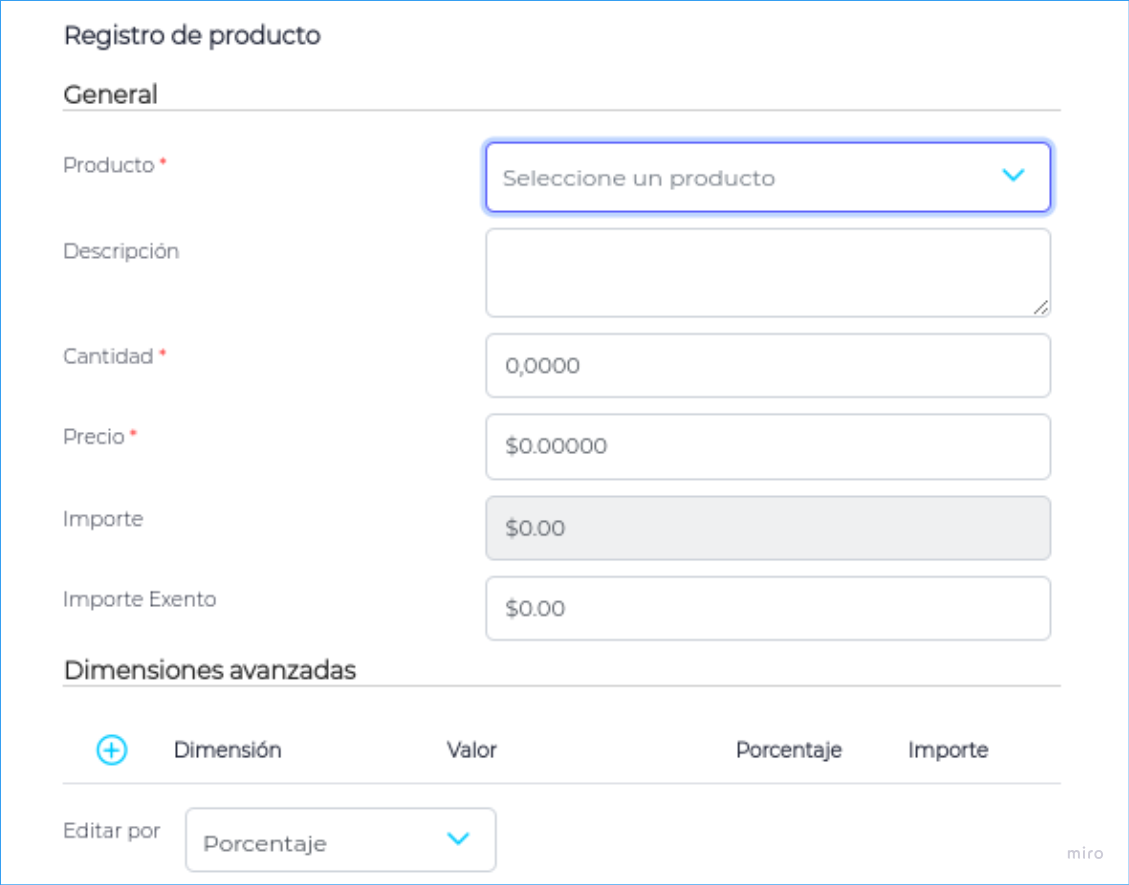Click the Cantidad field label
The width and height of the screenshot is (1129, 885).
(x=108, y=356)
